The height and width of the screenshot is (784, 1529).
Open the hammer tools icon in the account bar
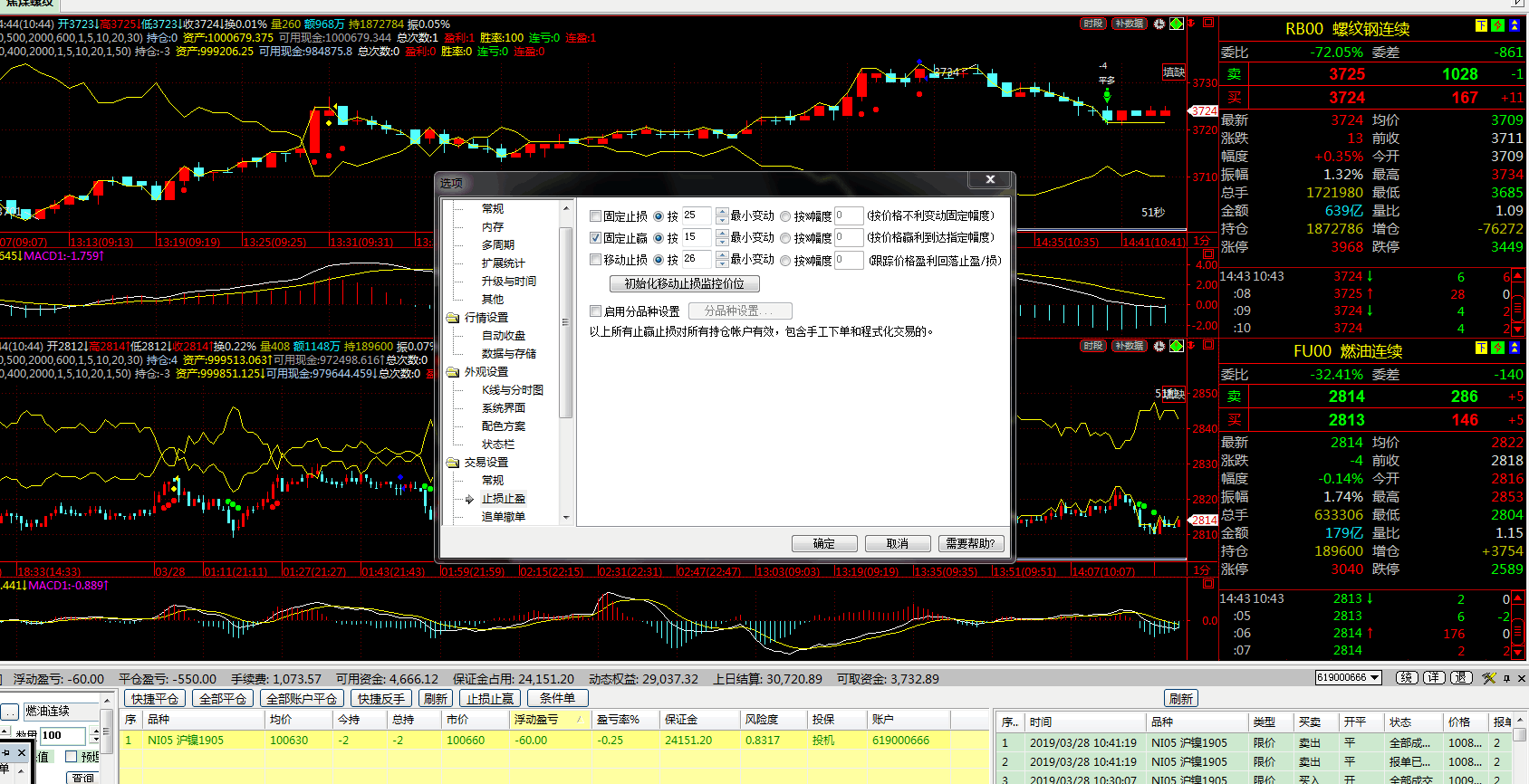[1489, 677]
